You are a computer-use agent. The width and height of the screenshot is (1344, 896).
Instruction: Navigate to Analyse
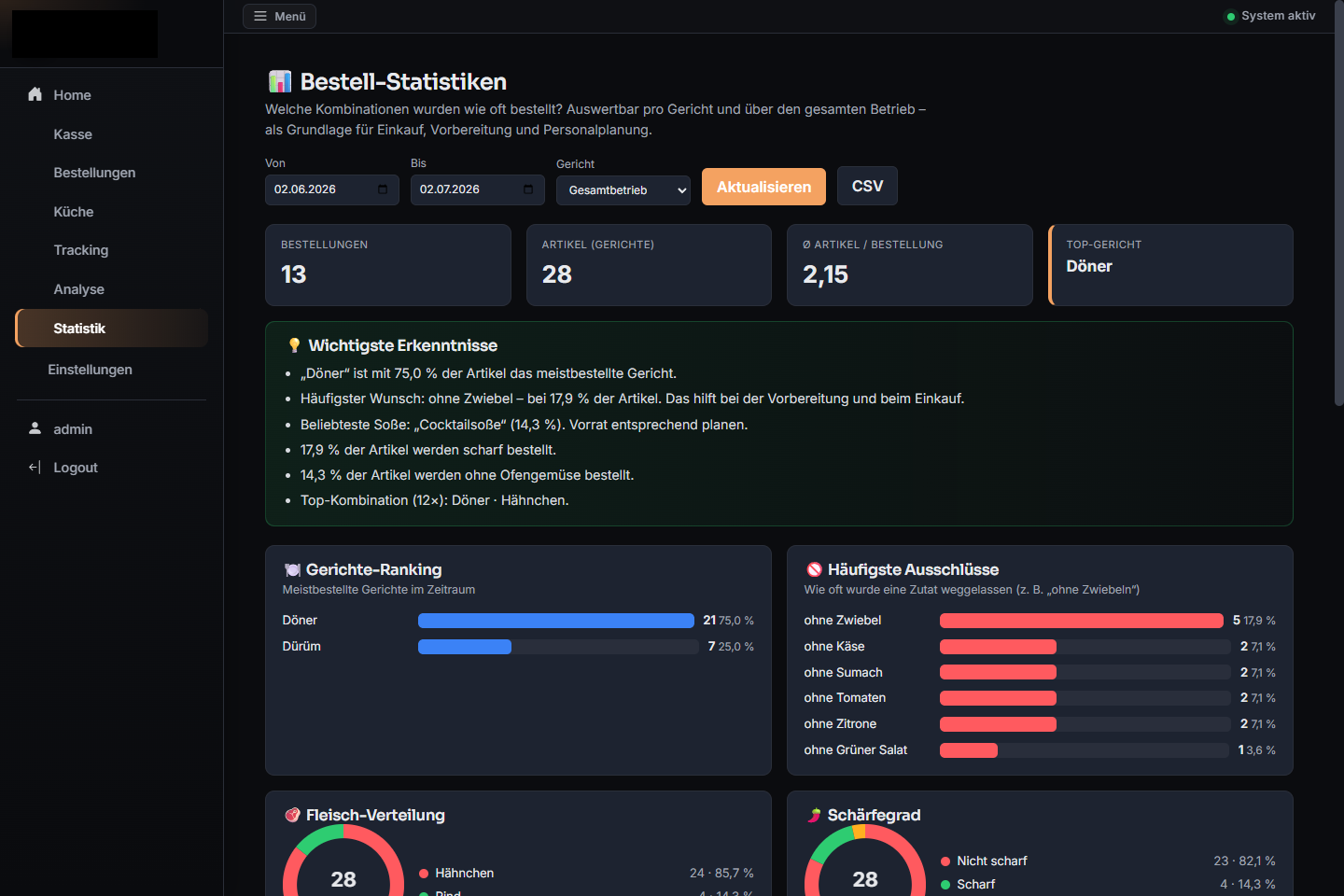coord(111,289)
